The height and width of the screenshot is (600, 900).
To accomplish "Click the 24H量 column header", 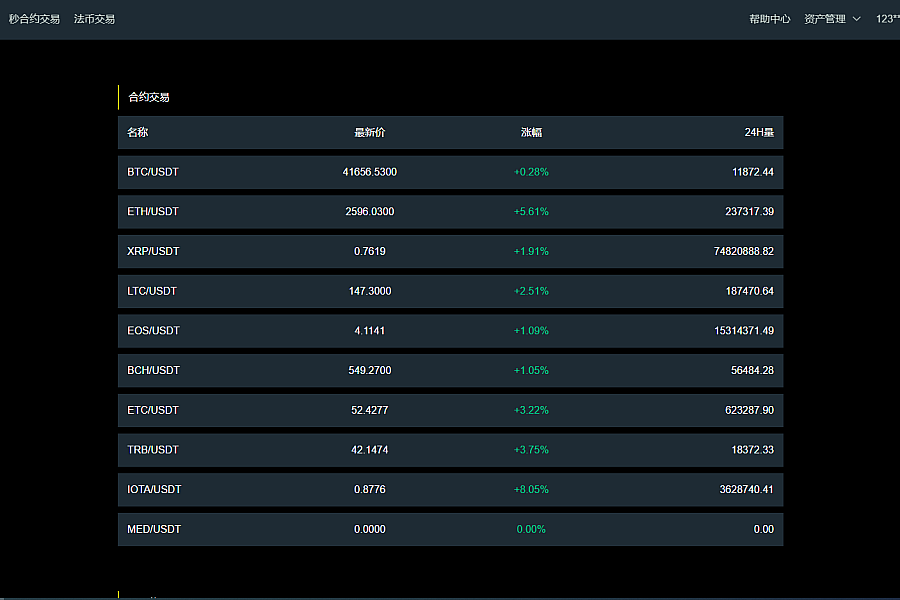I will [x=759, y=133].
